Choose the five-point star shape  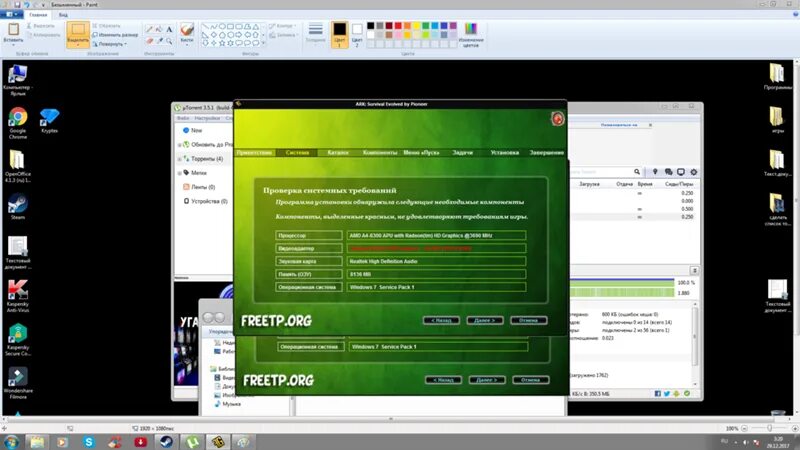click(x=222, y=43)
